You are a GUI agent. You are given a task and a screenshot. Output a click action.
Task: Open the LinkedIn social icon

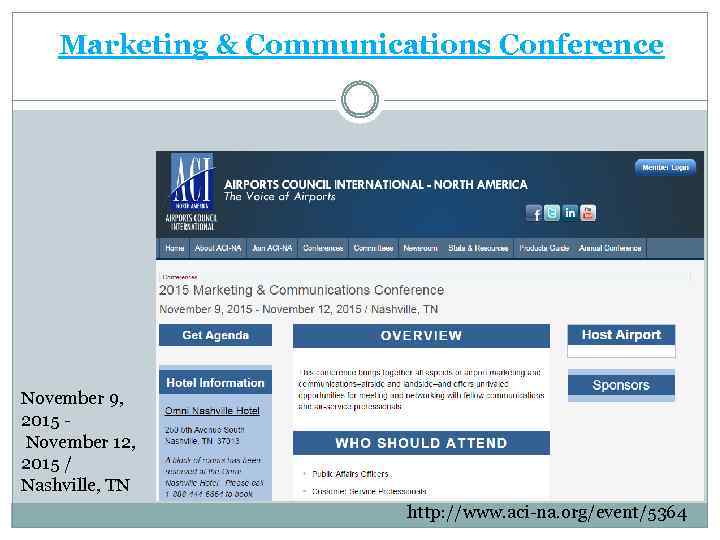click(570, 213)
